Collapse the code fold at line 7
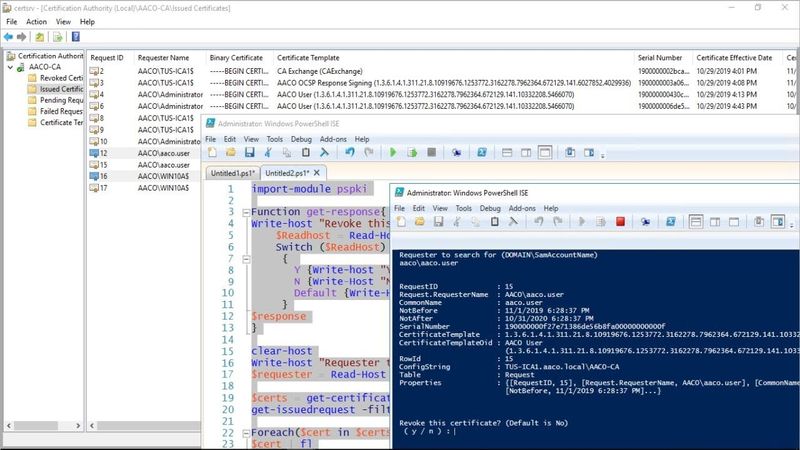 point(246,259)
